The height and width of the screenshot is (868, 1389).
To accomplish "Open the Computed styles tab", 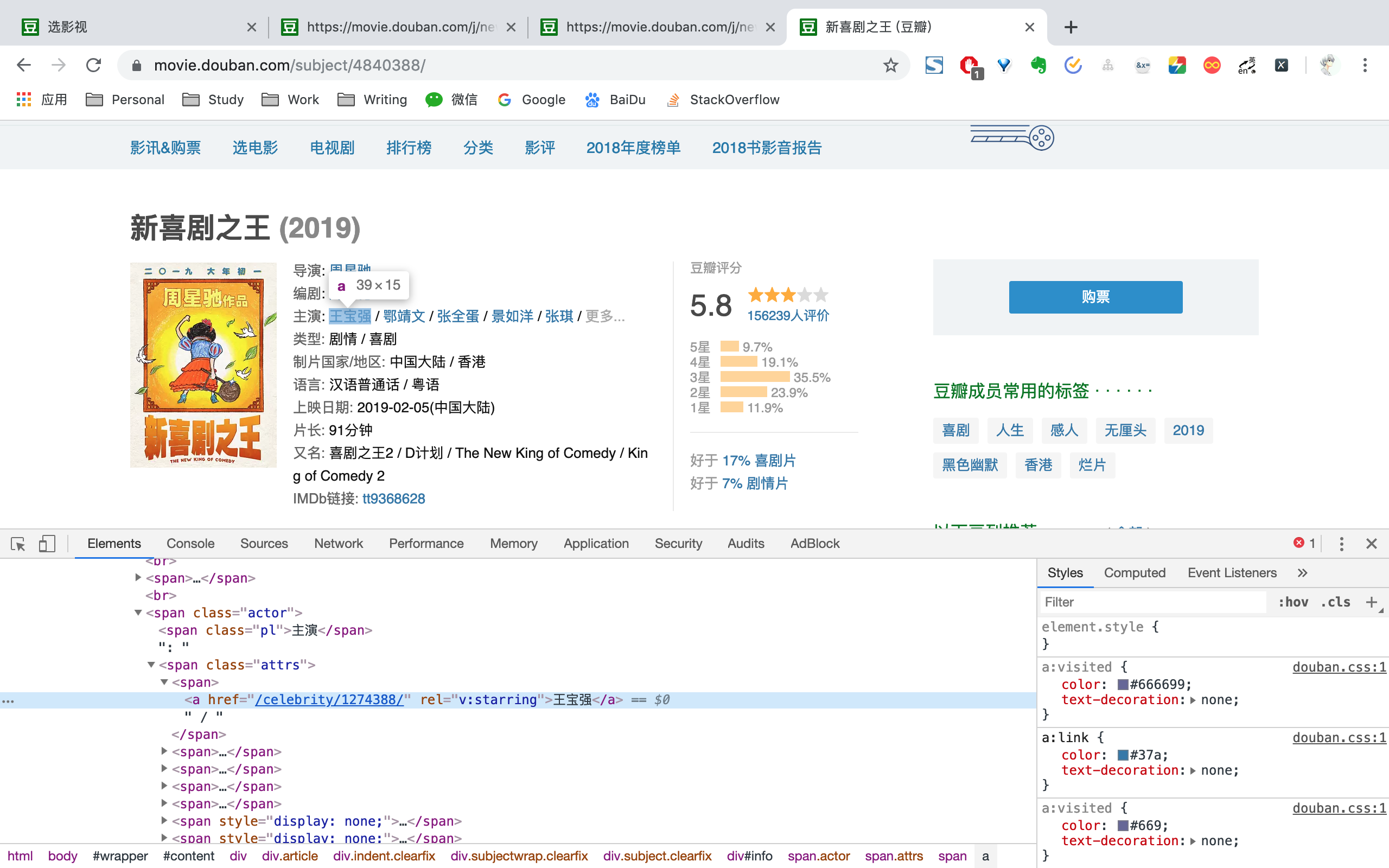I will click(1134, 572).
